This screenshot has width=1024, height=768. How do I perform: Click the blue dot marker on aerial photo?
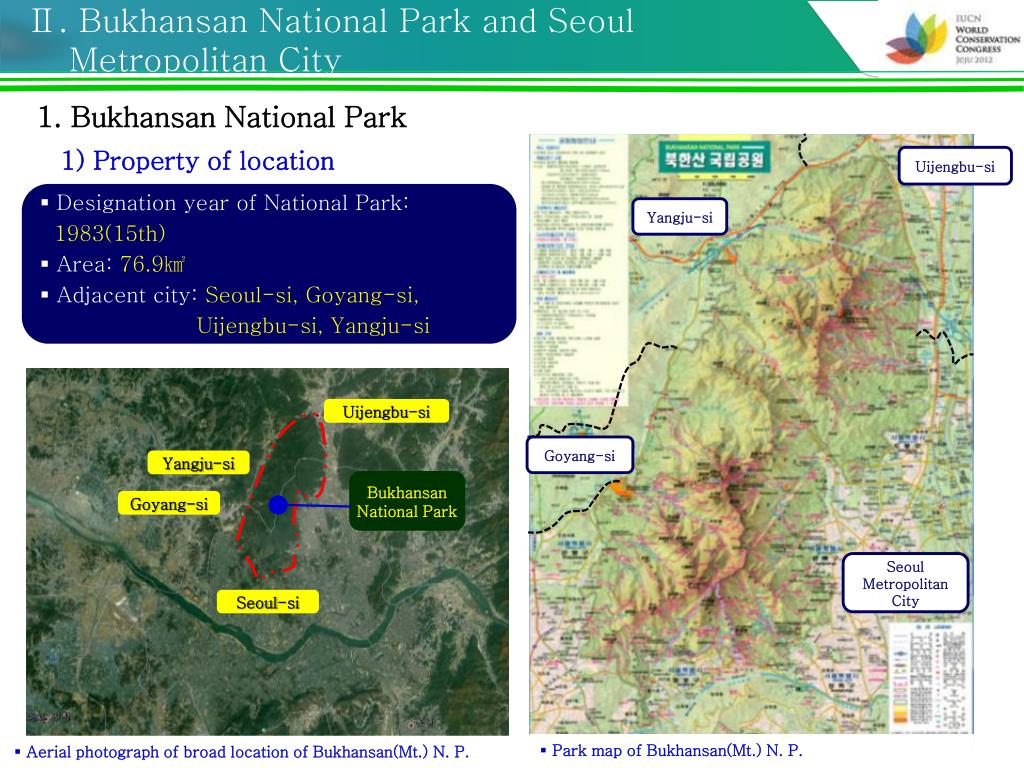pyautogui.click(x=278, y=505)
